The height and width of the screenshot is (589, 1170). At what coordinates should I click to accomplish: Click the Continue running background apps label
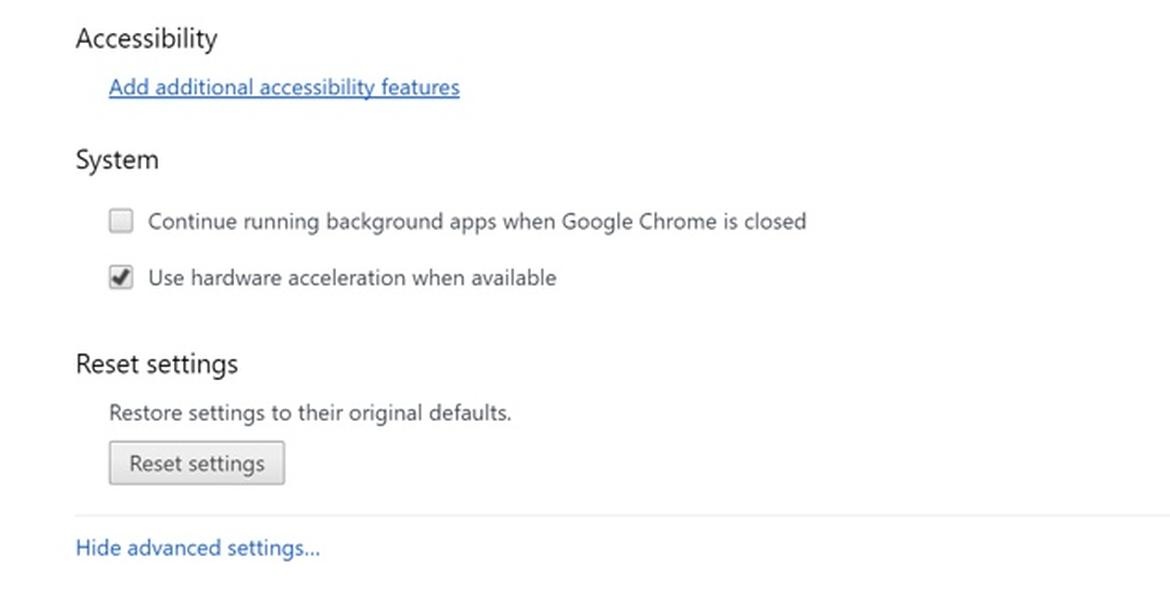pyautogui.click(x=476, y=221)
